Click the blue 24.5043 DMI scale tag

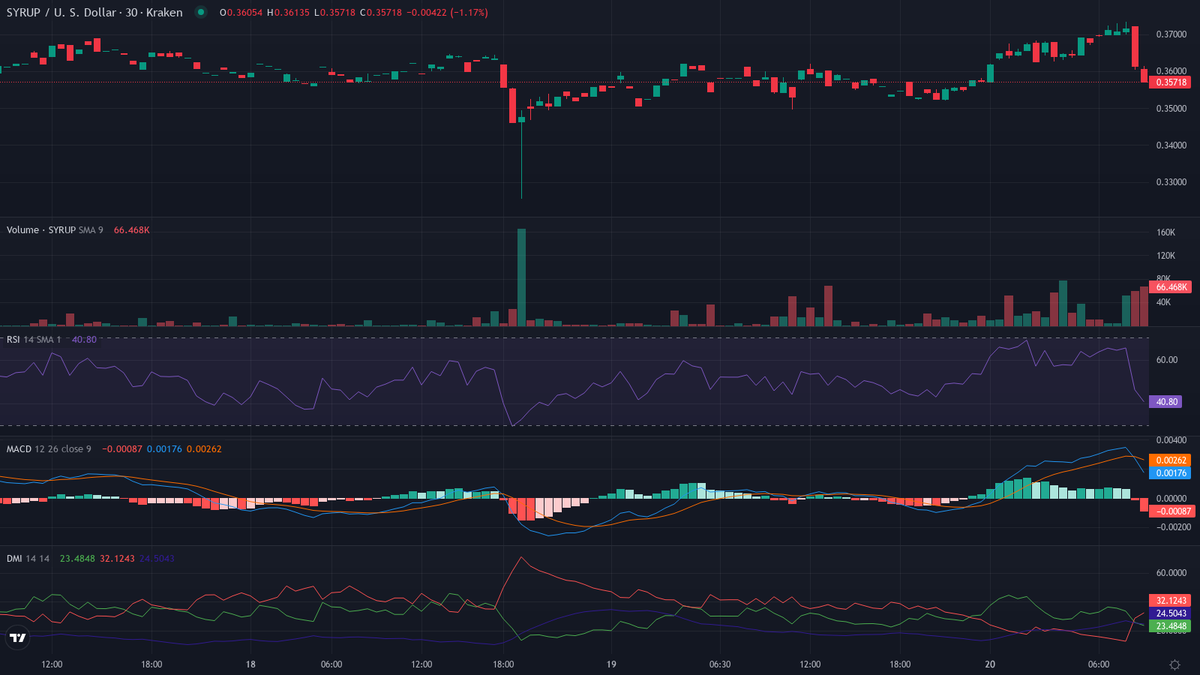pos(1171,613)
